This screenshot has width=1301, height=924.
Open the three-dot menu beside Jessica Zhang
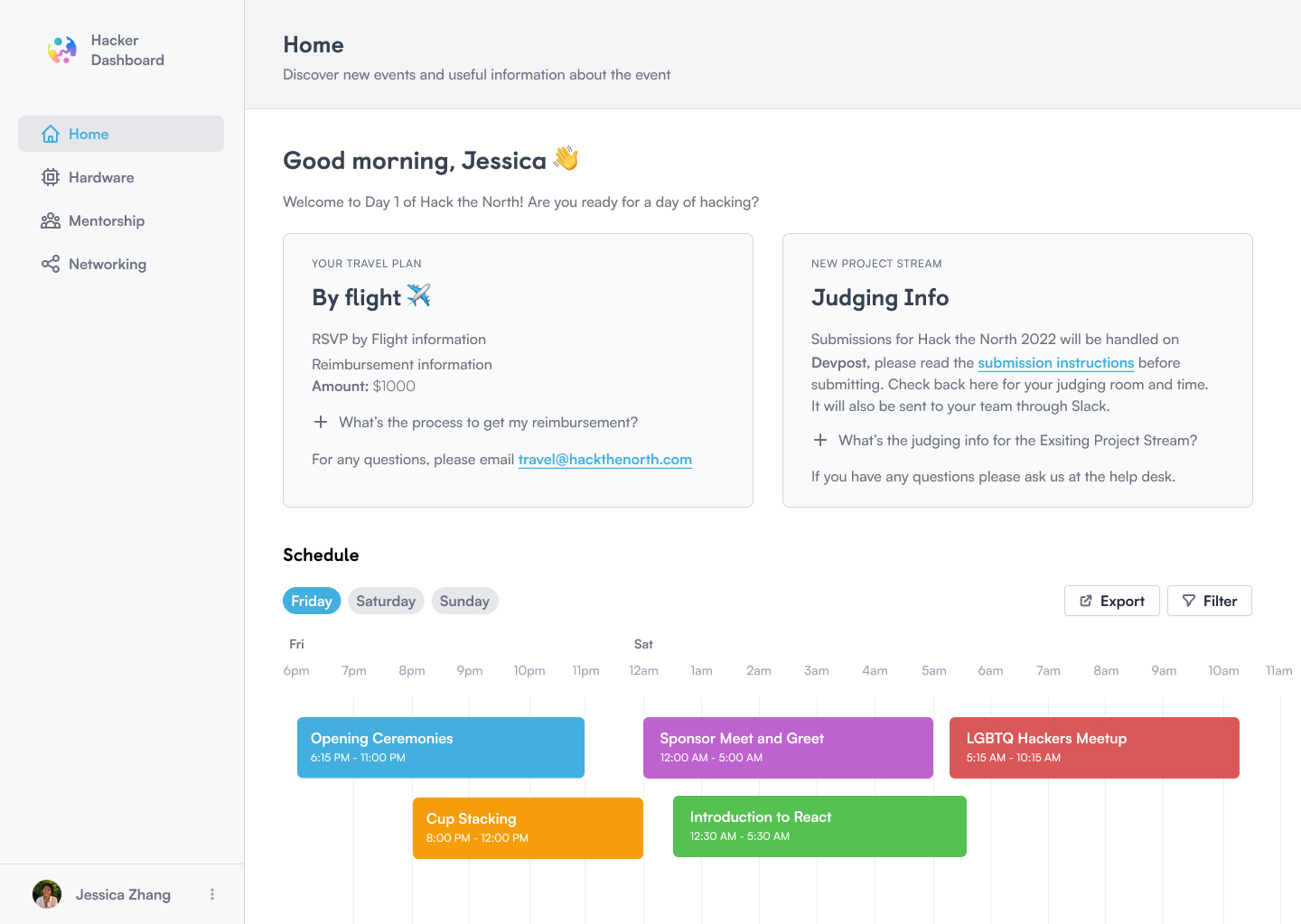tap(212, 894)
